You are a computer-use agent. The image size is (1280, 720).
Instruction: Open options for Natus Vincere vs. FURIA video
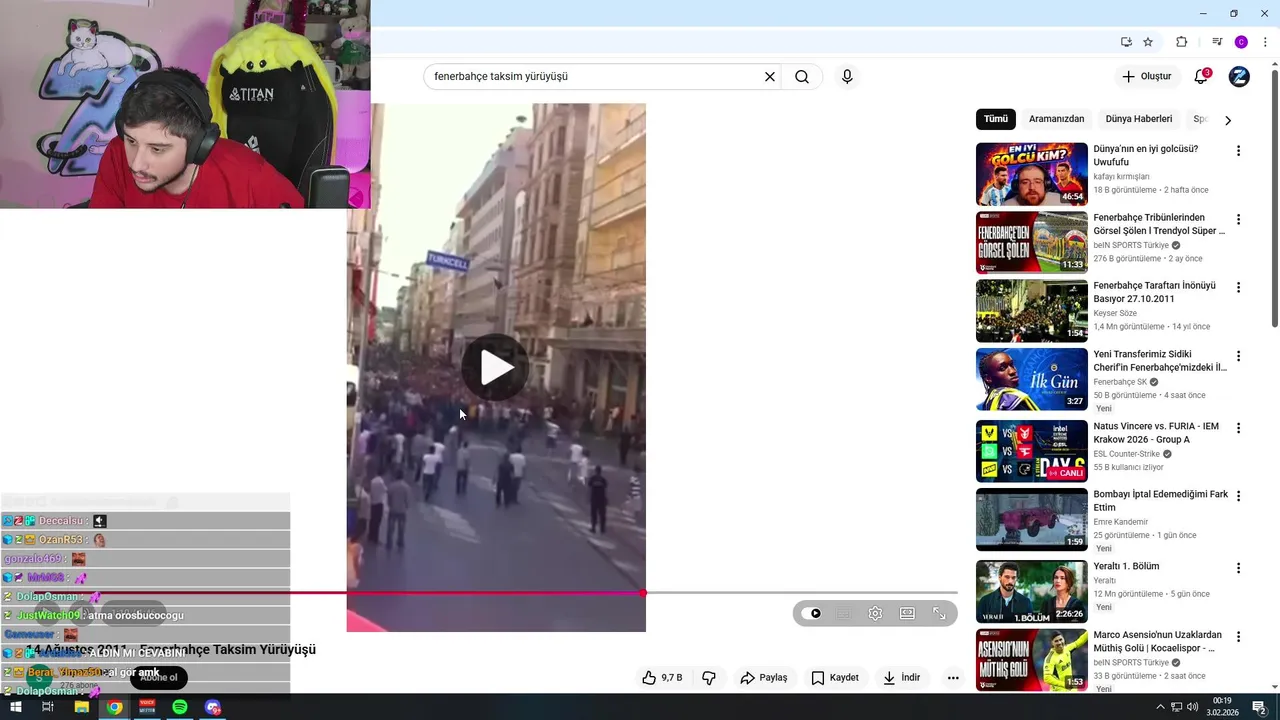pyautogui.click(x=1238, y=428)
